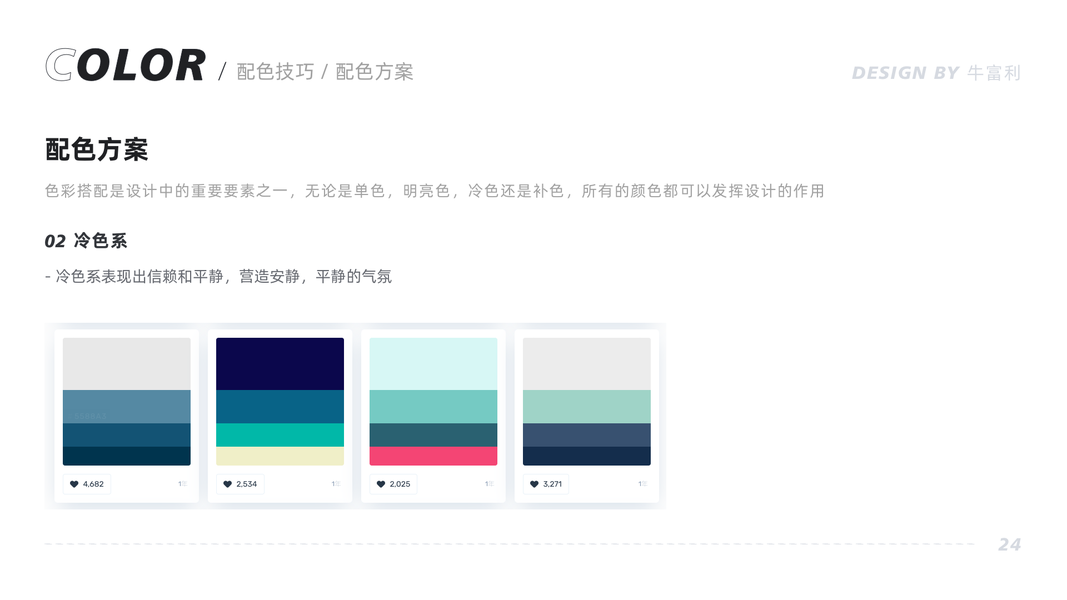Click the 配色方案 breadcrumb in header
The width and height of the screenshot is (1067, 600).
click(374, 71)
